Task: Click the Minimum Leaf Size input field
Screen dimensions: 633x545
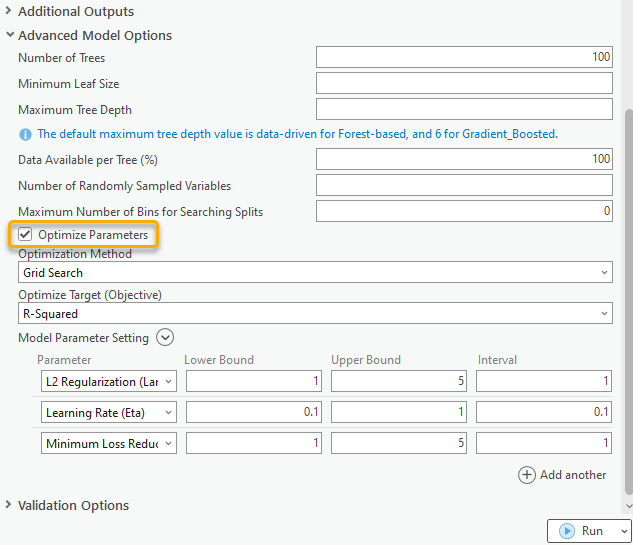Action: tap(464, 84)
